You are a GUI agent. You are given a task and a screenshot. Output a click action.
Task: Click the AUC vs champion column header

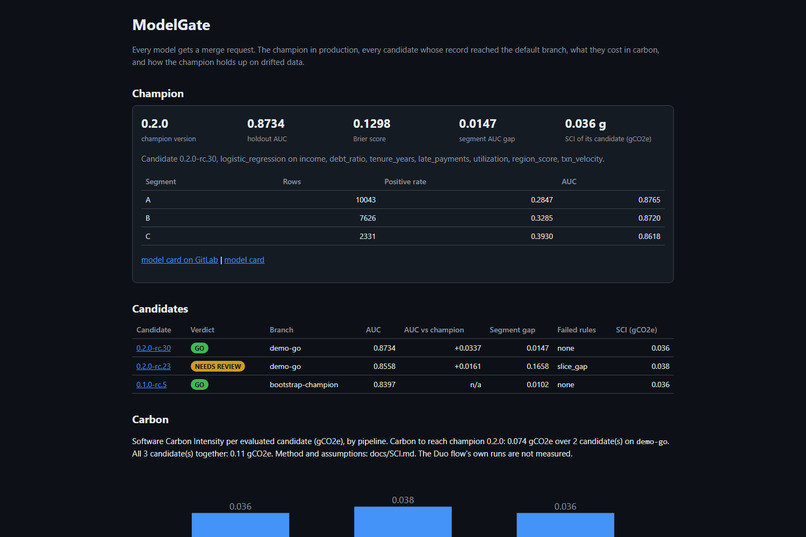pos(434,330)
